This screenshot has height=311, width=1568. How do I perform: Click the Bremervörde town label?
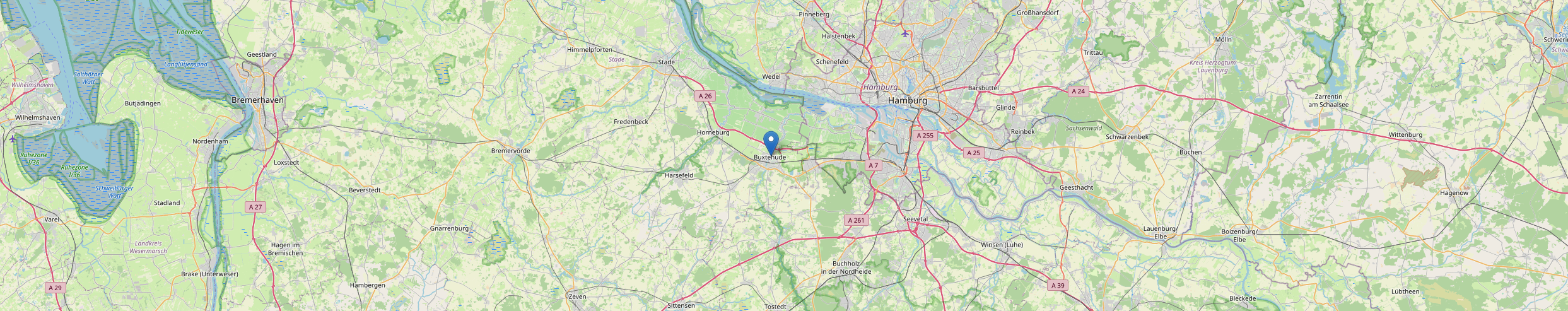[x=510, y=151]
